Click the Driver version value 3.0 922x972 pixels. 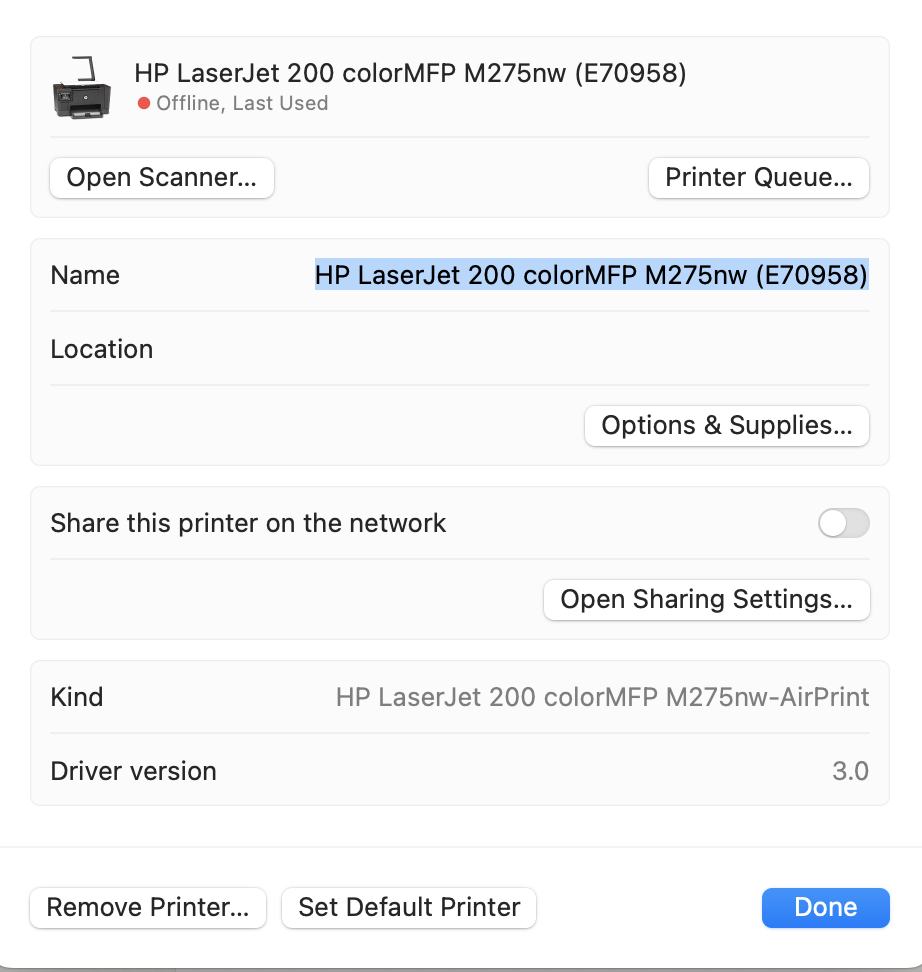pos(850,771)
